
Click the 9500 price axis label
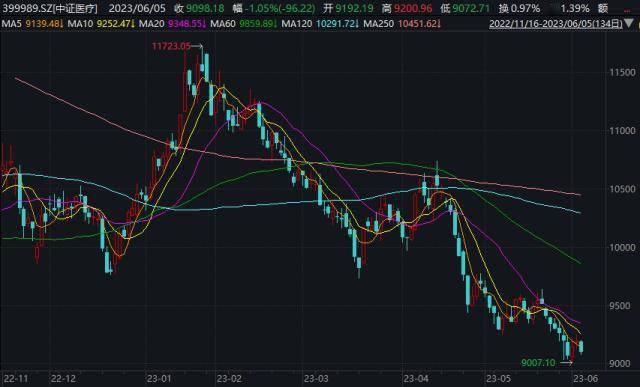pyautogui.click(x=624, y=306)
